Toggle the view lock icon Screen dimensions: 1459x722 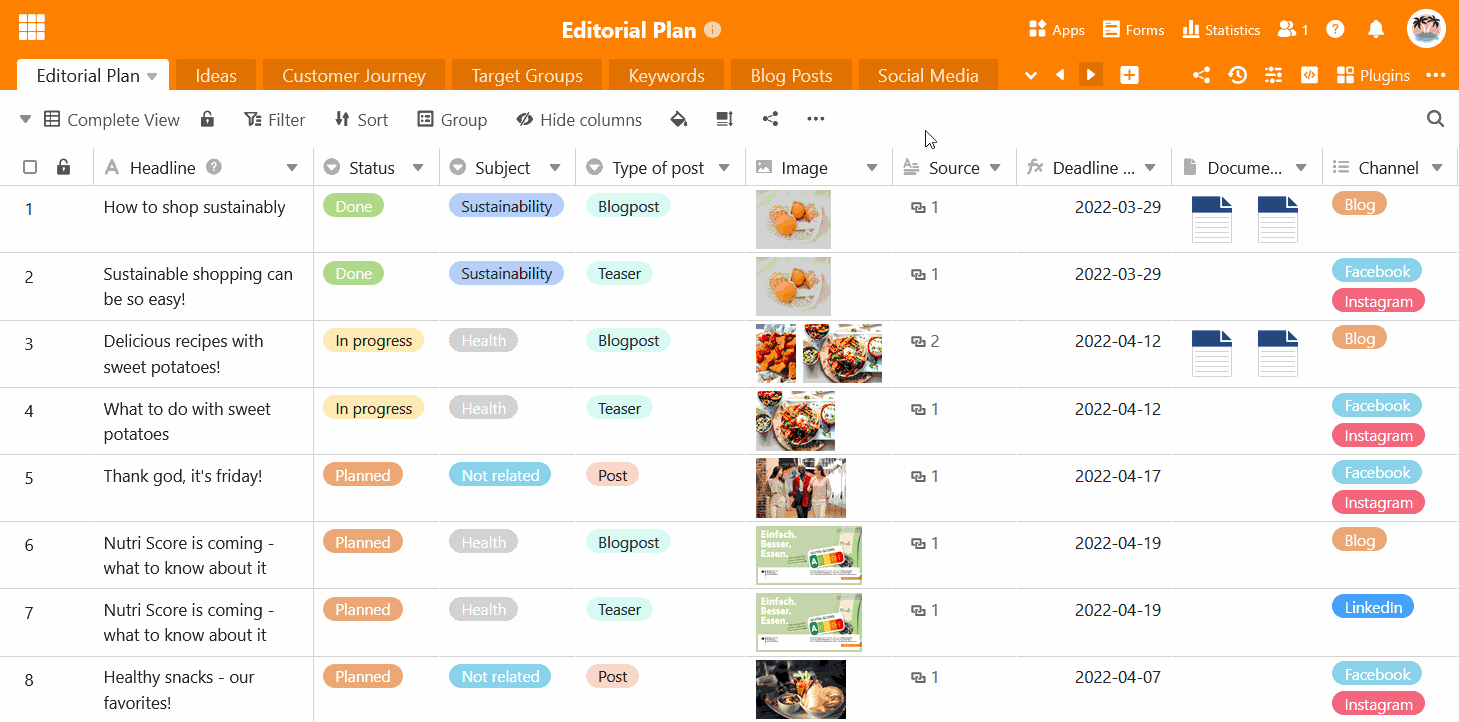coord(207,120)
